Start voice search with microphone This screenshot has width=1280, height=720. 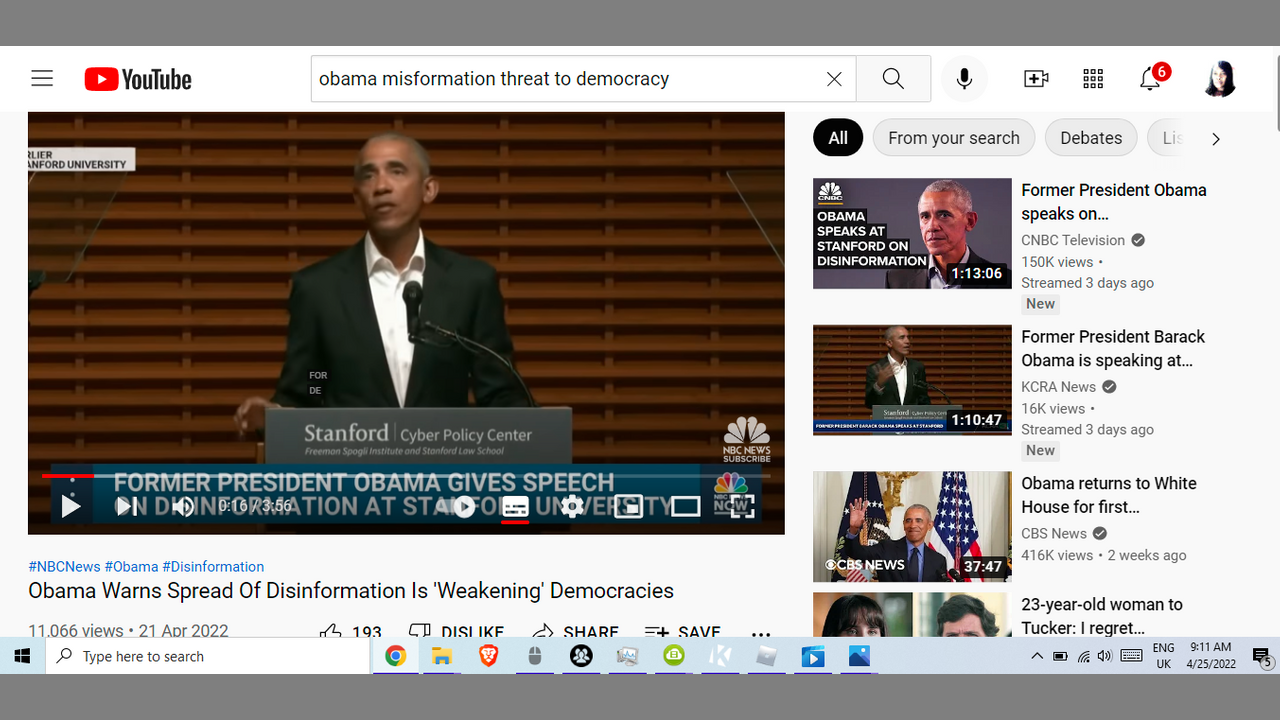pos(964,79)
